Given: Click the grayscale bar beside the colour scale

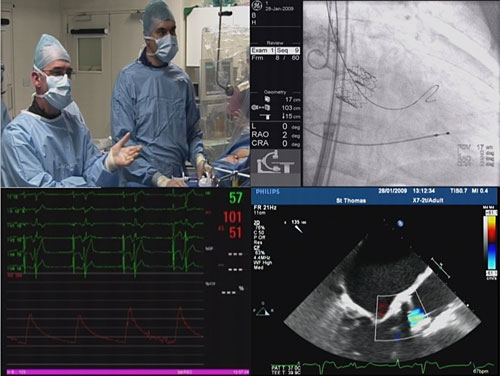Looking at the screenshot, I should tap(486, 243).
